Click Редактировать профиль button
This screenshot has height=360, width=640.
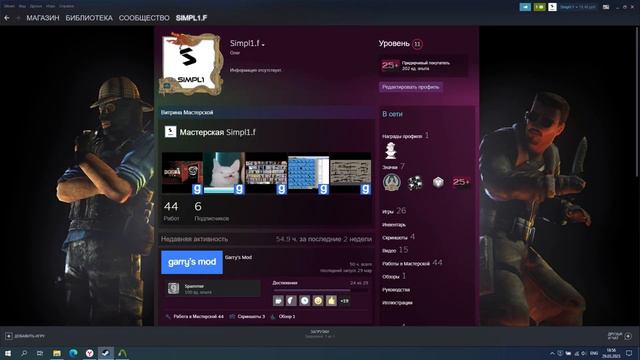click(411, 87)
